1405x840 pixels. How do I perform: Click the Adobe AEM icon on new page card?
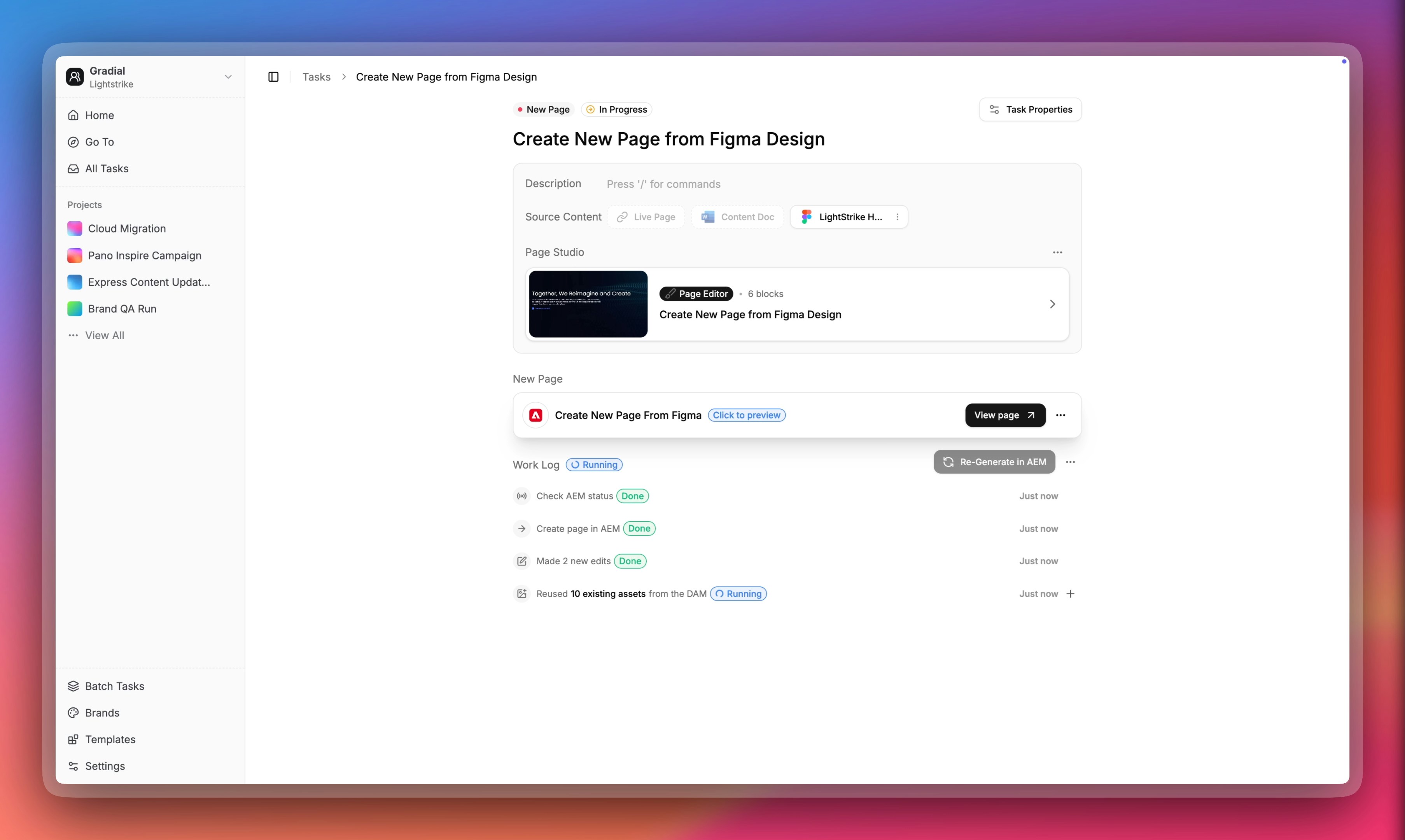(x=535, y=415)
